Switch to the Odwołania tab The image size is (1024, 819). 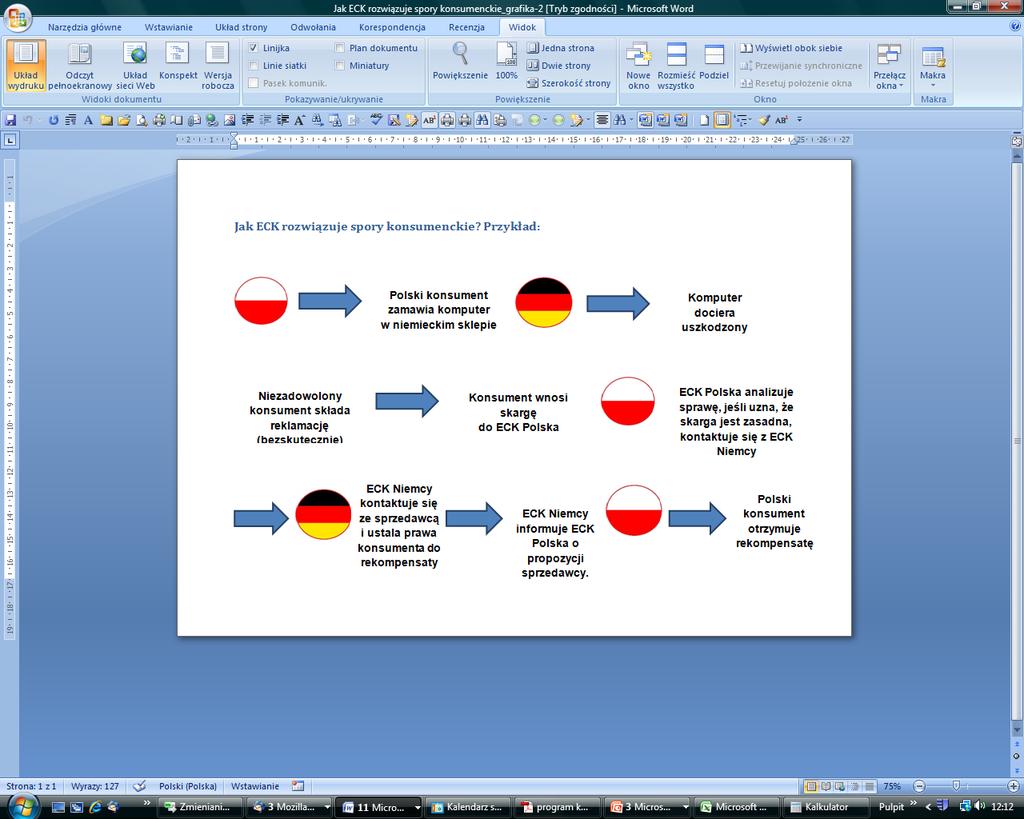[313, 27]
